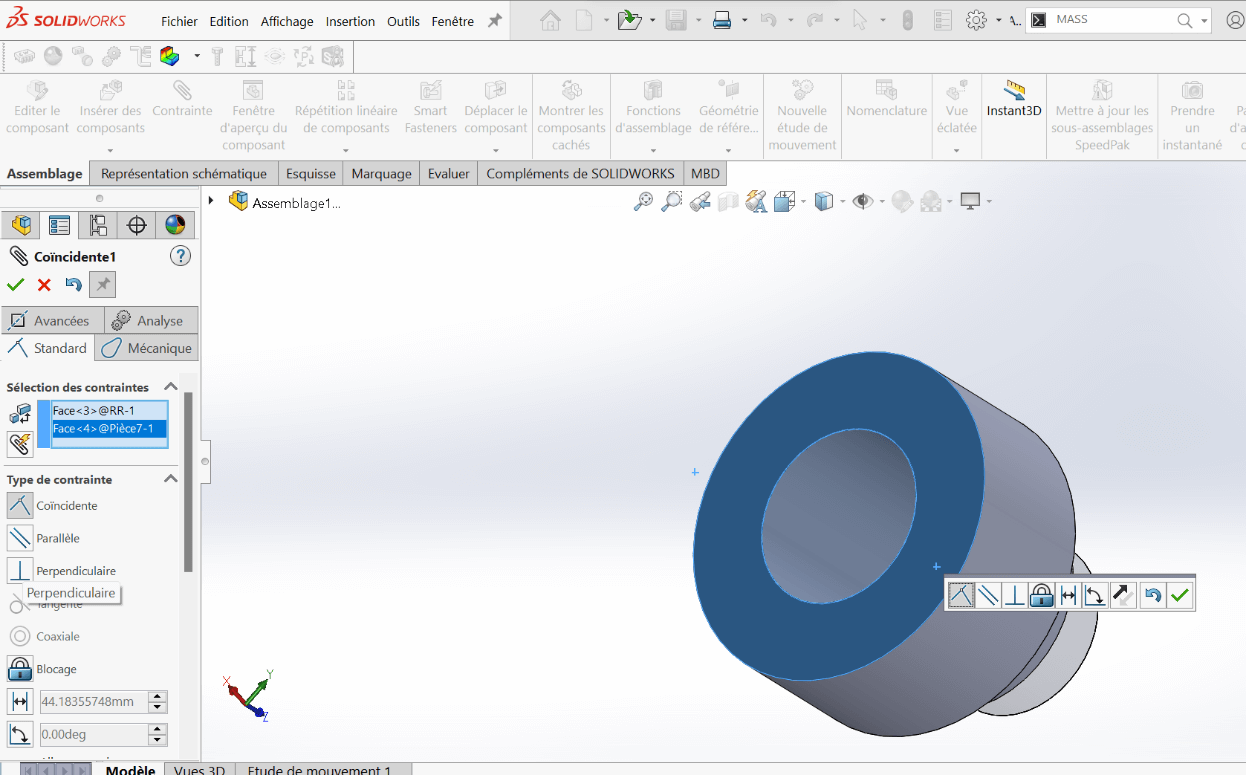Open the Insertion menu
The height and width of the screenshot is (775, 1246).
(x=350, y=21)
